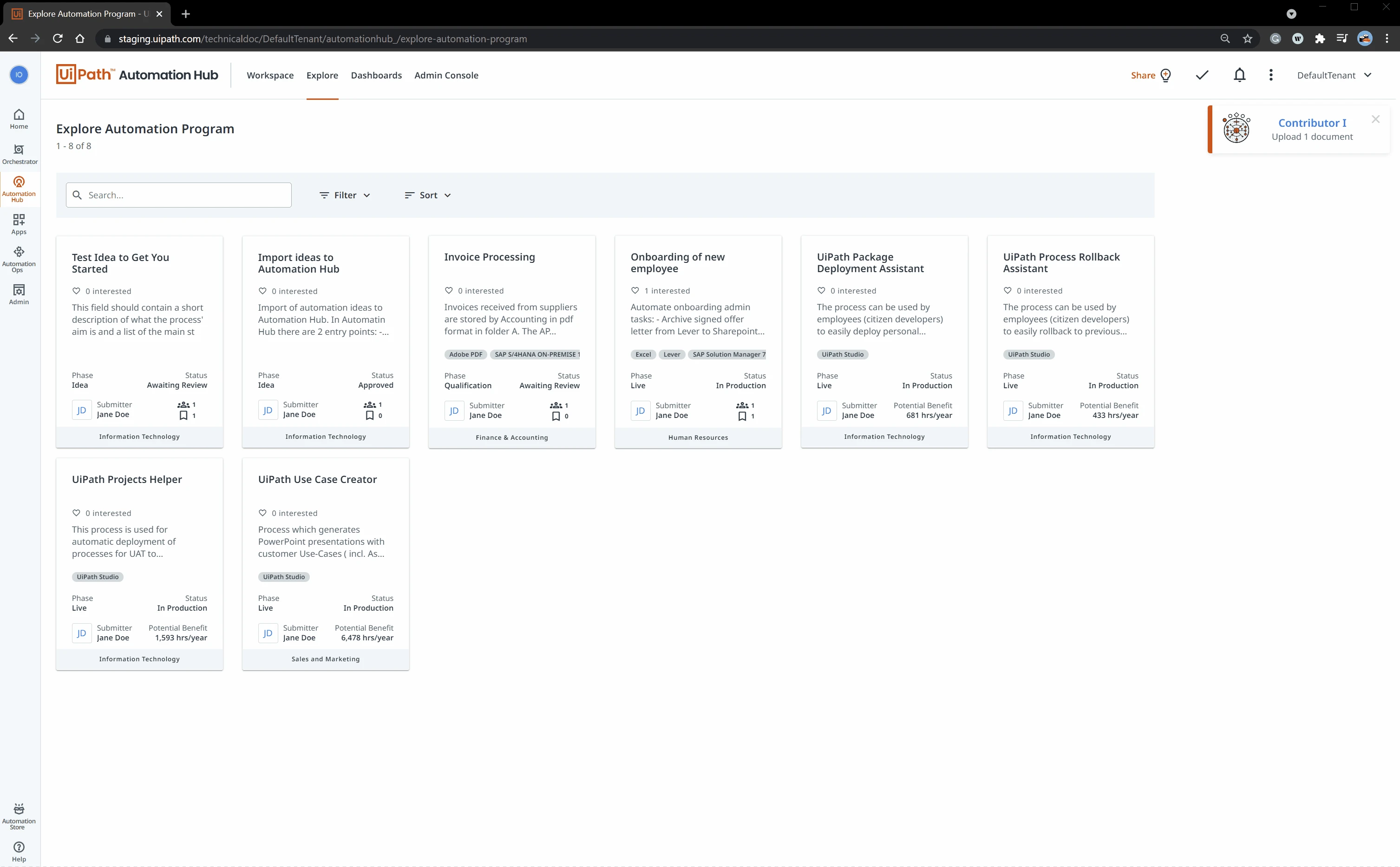Click the Human Resources category footer
This screenshot has width=1400, height=867.
(698, 437)
